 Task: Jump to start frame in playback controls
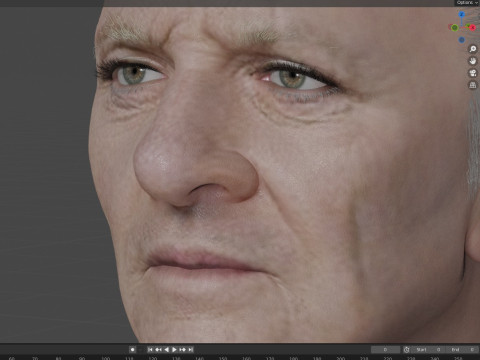click(150, 349)
